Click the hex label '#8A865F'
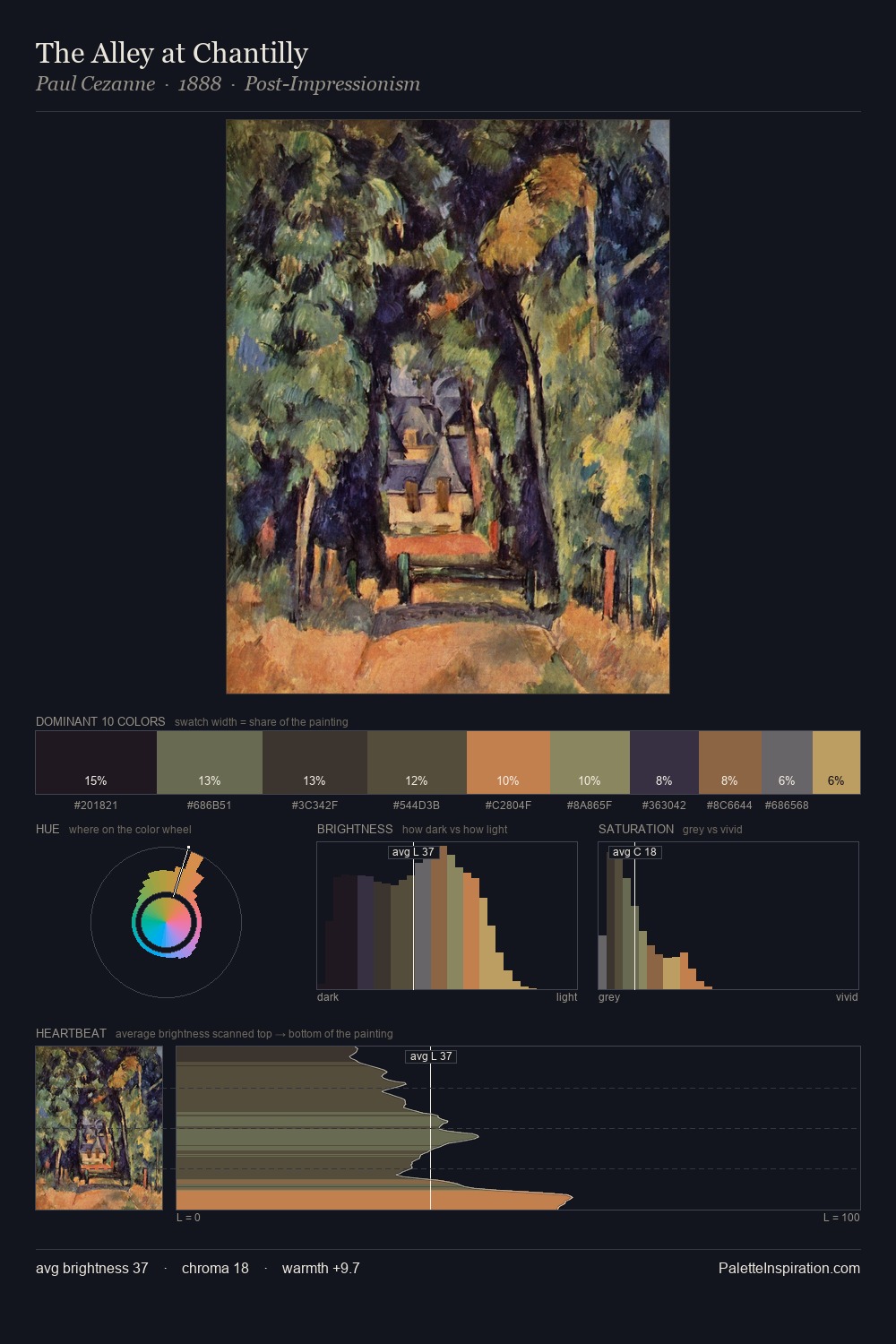 coord(590,805)
